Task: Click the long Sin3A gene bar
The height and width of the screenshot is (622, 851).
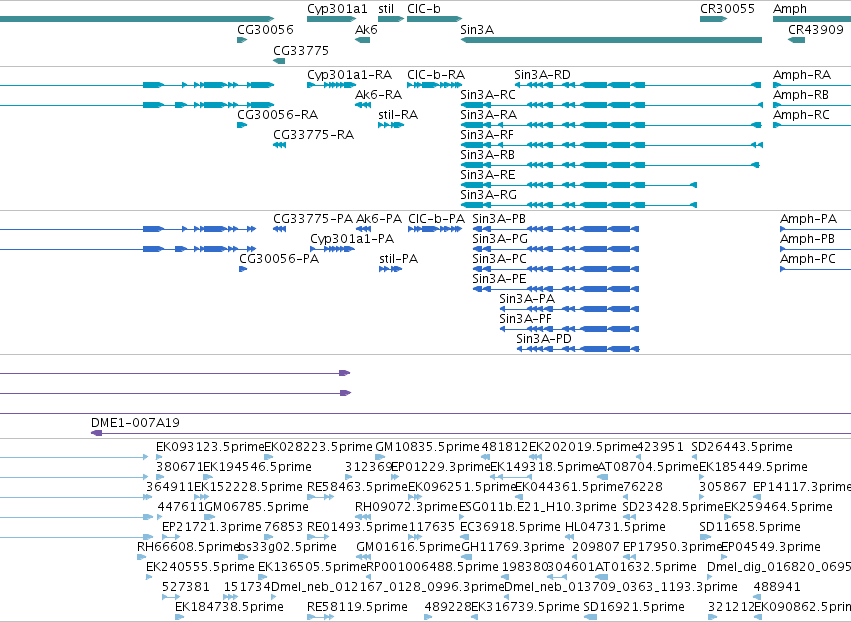Action: pyautogui.click(x=611, y=40)
